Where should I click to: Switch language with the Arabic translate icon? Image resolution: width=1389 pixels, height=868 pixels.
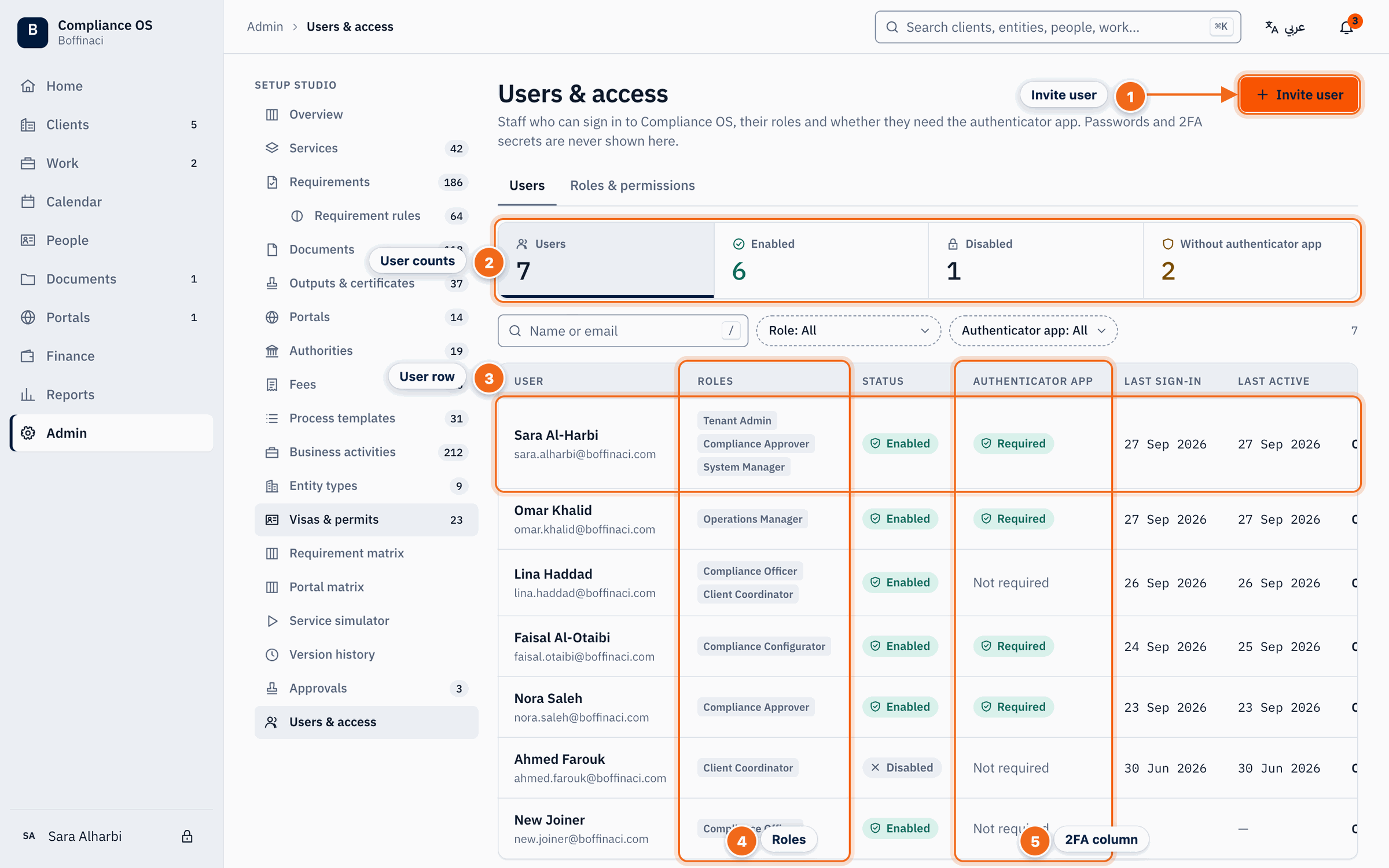click(1285, 27)
